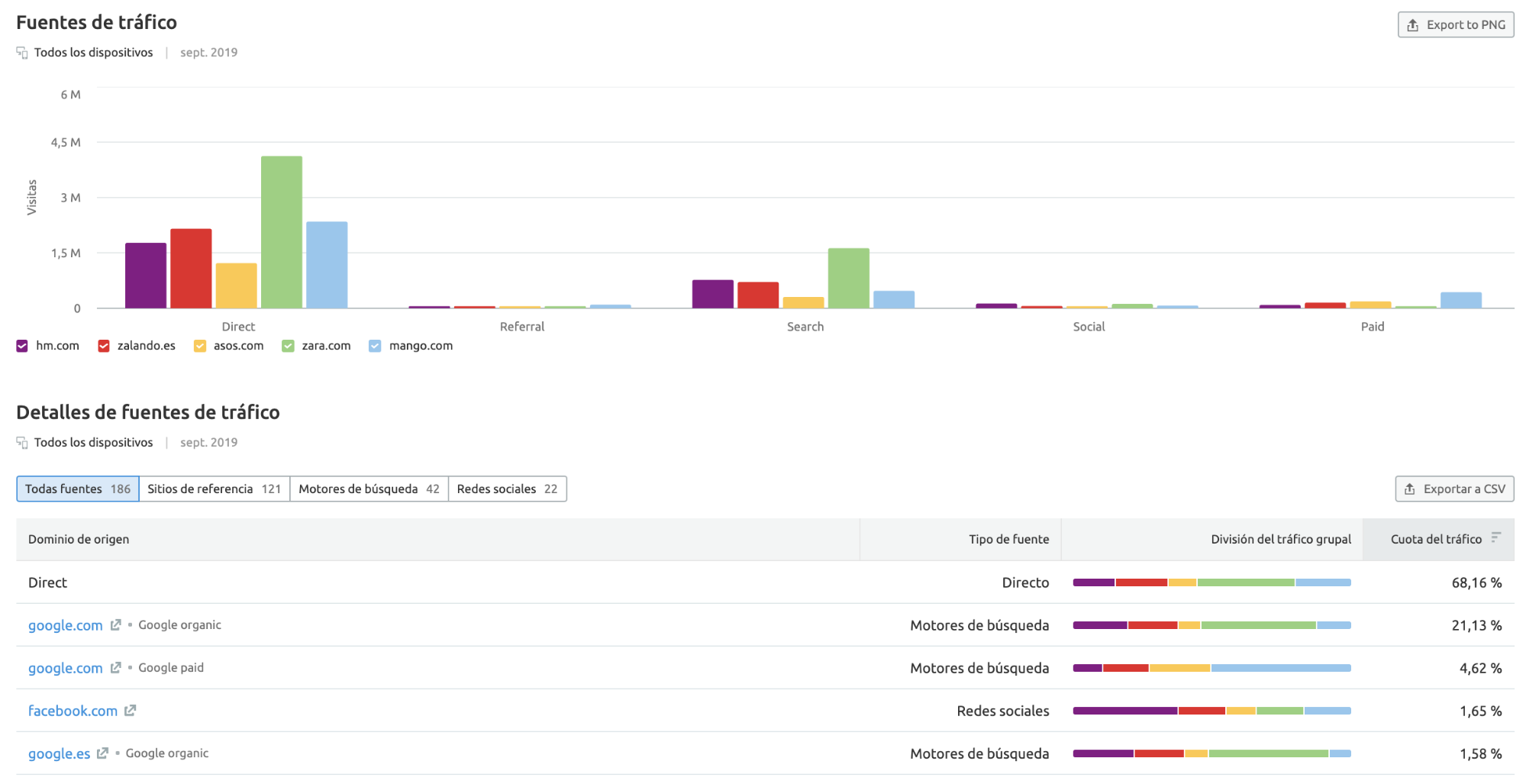Click the Export to PNG button
Viewport: 1526px width, 784px height.
click(1455, 24)
